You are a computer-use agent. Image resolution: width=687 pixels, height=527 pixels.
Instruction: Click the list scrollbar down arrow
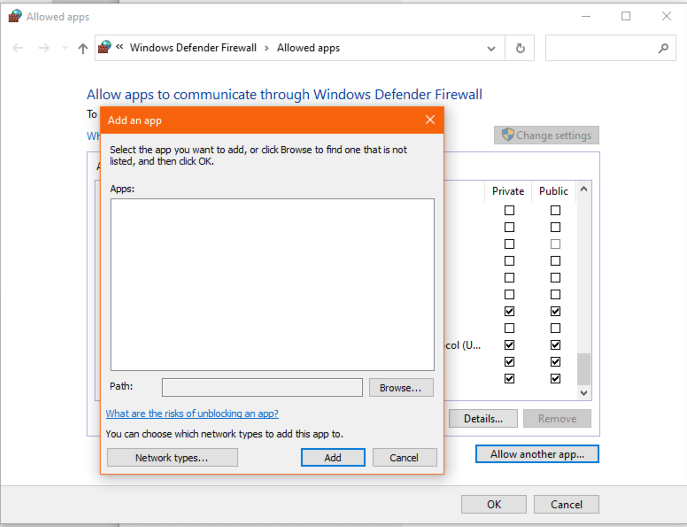click(x=584, y=393)
